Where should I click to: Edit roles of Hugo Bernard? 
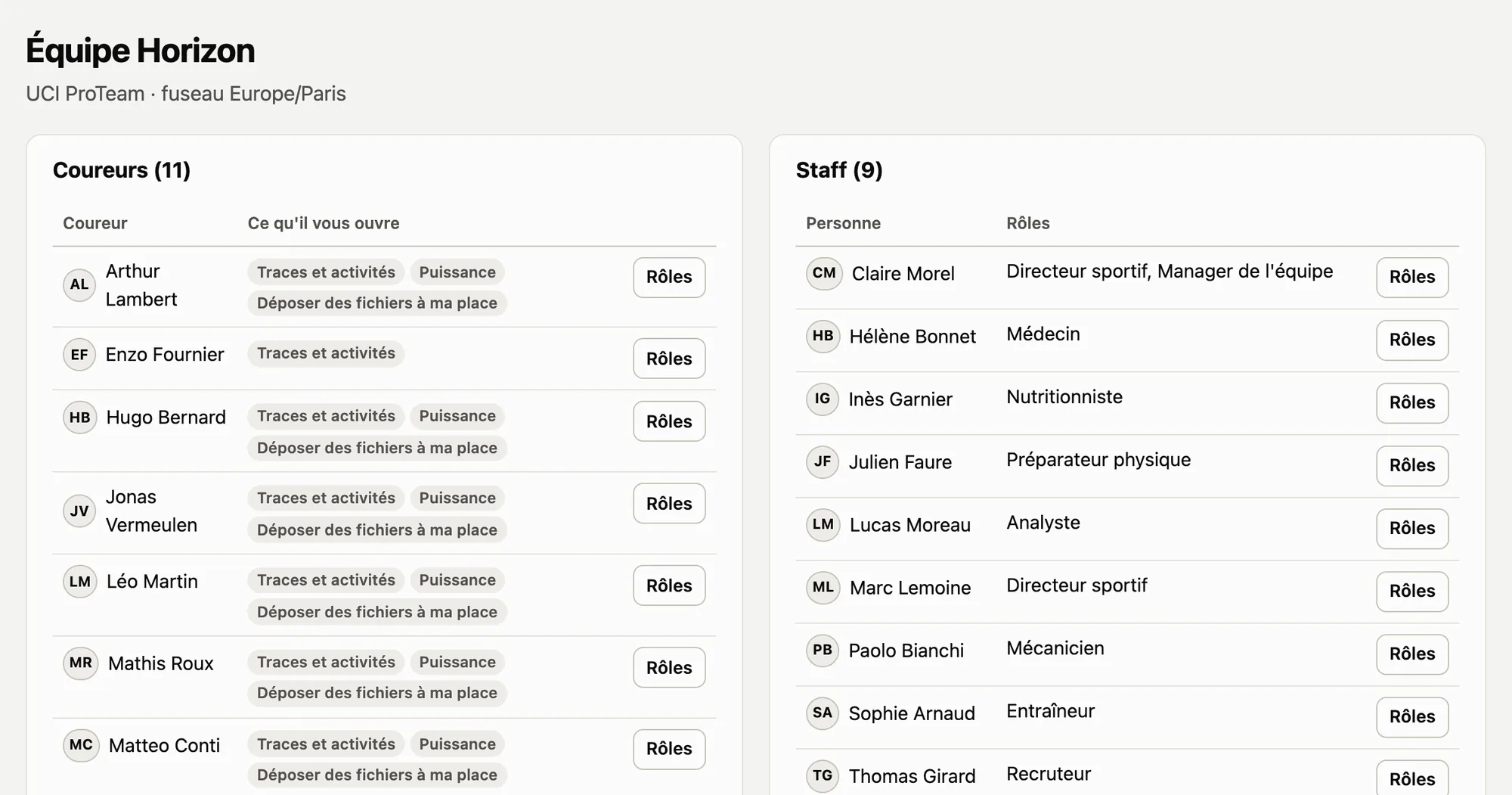669,421
